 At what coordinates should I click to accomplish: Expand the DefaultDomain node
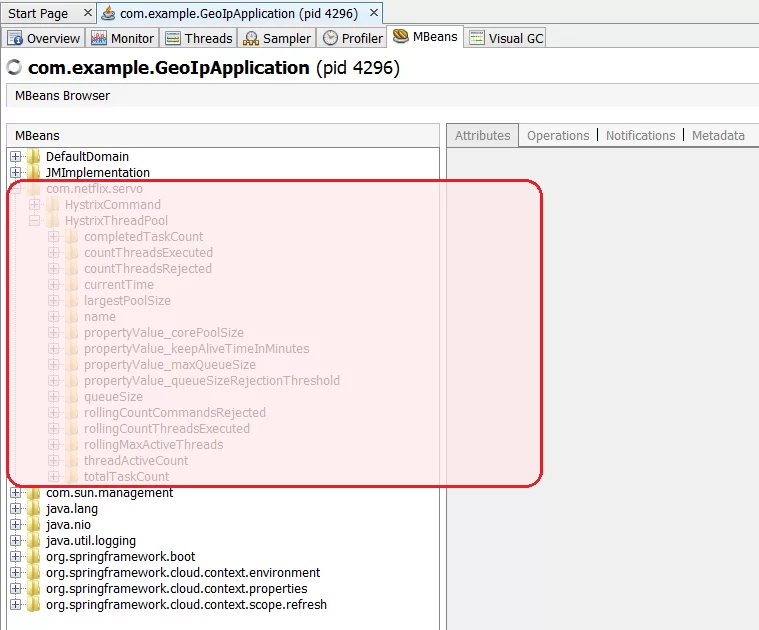pos(15,156)
